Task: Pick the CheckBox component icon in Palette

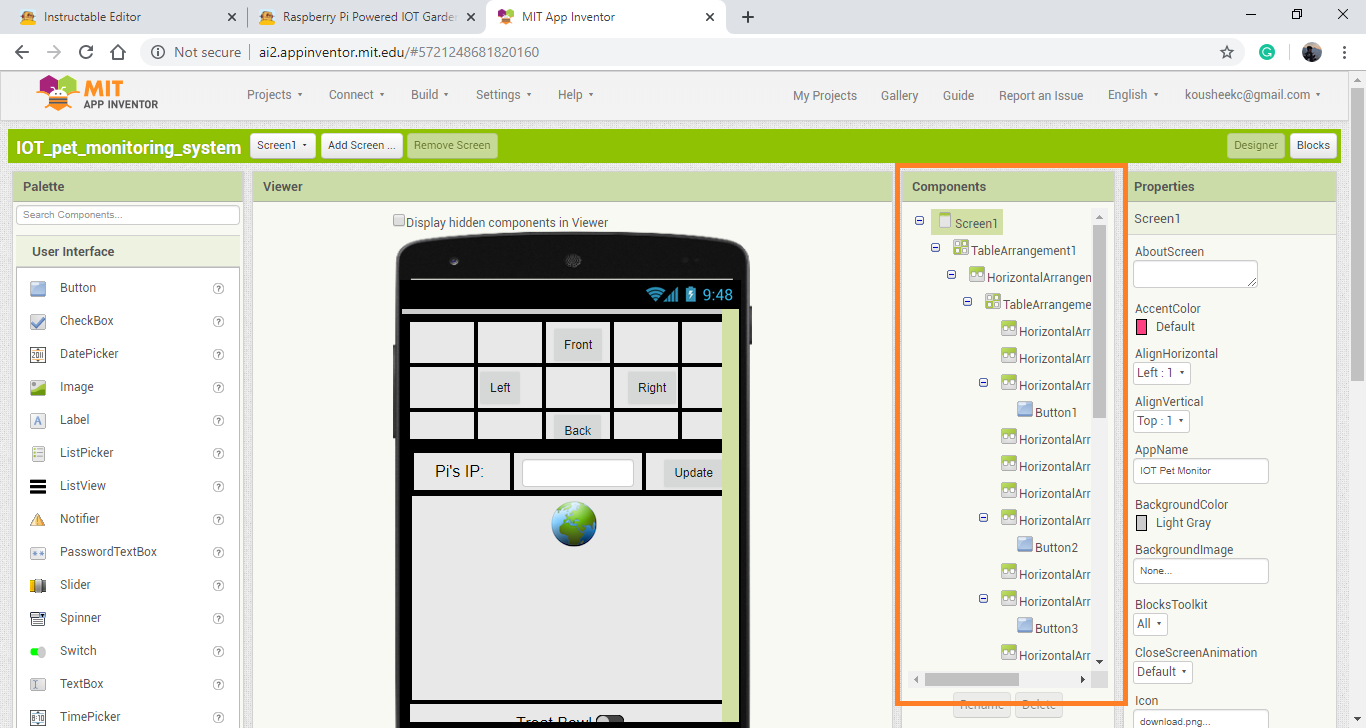Action: (38, 321)
